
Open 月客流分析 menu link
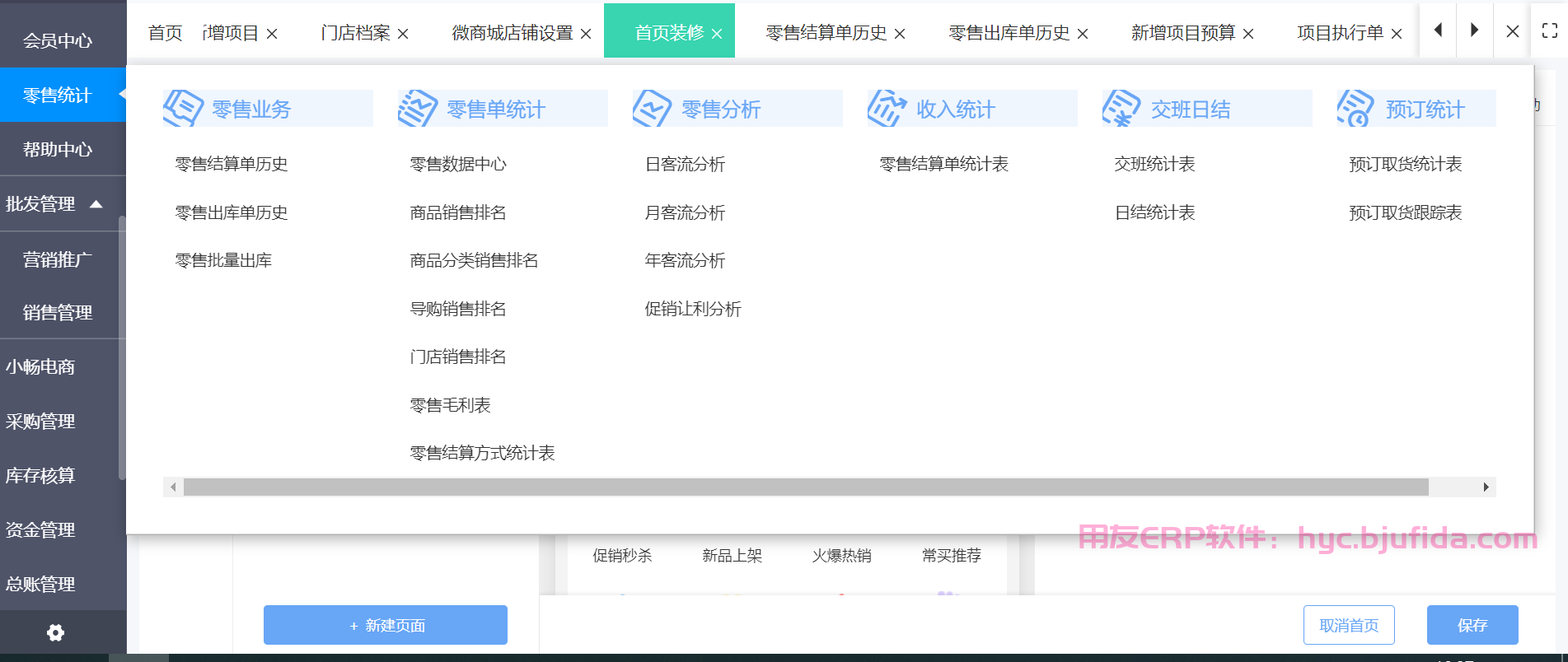(685, 212)
